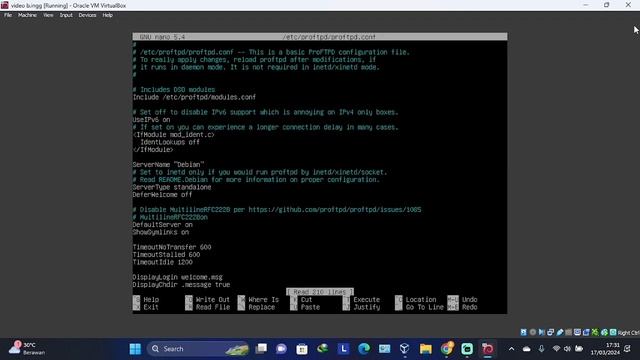Open the chat app taskbar icon
The height and width of the screenshot is (360, 640).
(281, 349)
